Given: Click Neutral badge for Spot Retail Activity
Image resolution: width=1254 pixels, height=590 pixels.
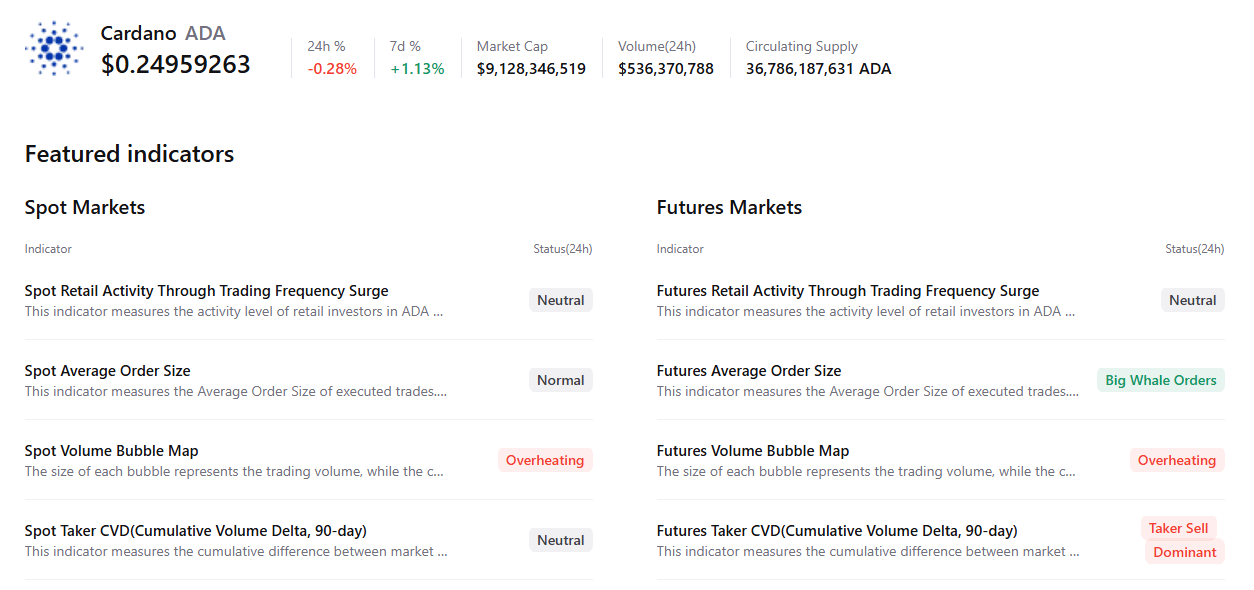Looking at the screenshot, I should click(x=561, y=300).
